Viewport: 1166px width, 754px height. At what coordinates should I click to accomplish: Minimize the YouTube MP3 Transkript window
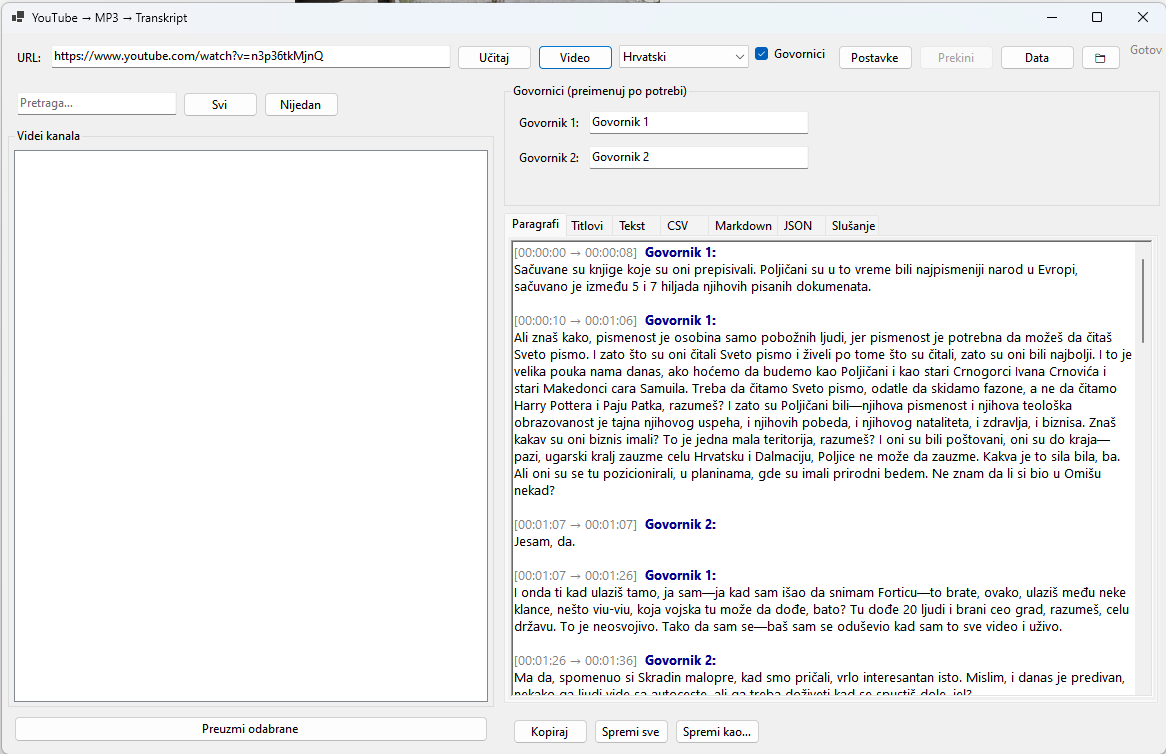[1051, 17]
